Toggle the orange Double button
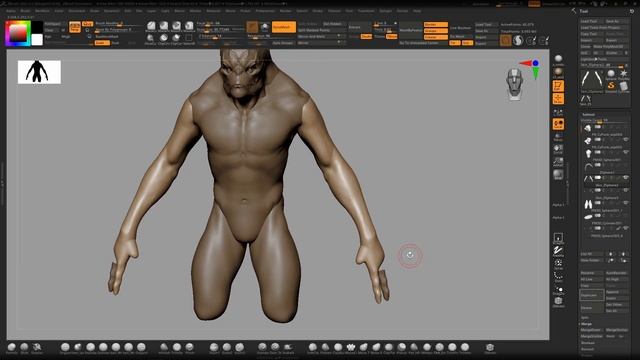Image resolution: width=640 pixels, height=360 pixels. point(367,36)
